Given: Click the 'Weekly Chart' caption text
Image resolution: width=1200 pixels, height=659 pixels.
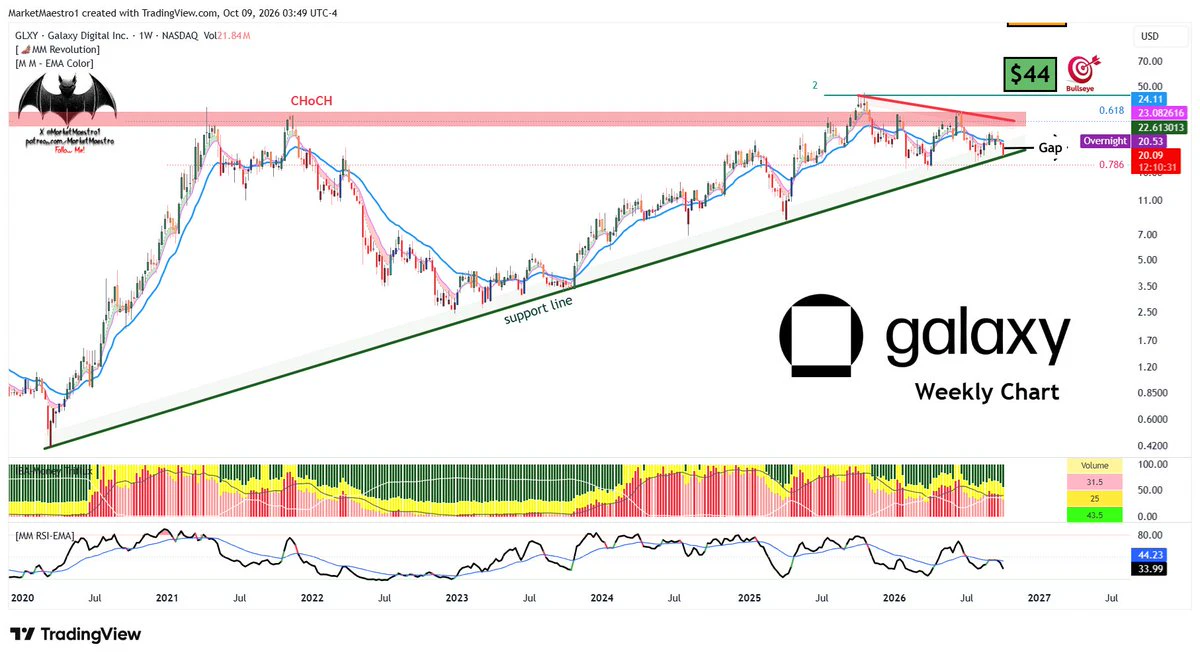Looking at the screenshot, I should click(986, 391).
